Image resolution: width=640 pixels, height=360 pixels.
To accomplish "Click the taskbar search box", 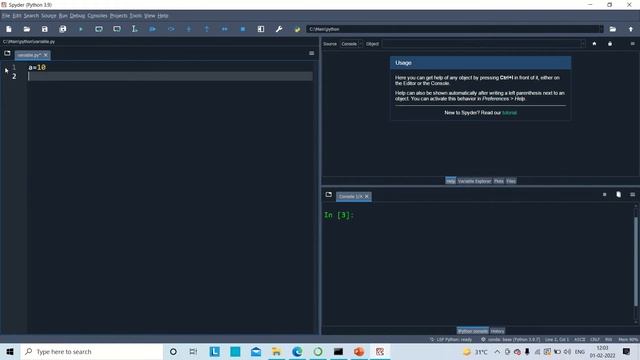I will (x=92, y=351).
